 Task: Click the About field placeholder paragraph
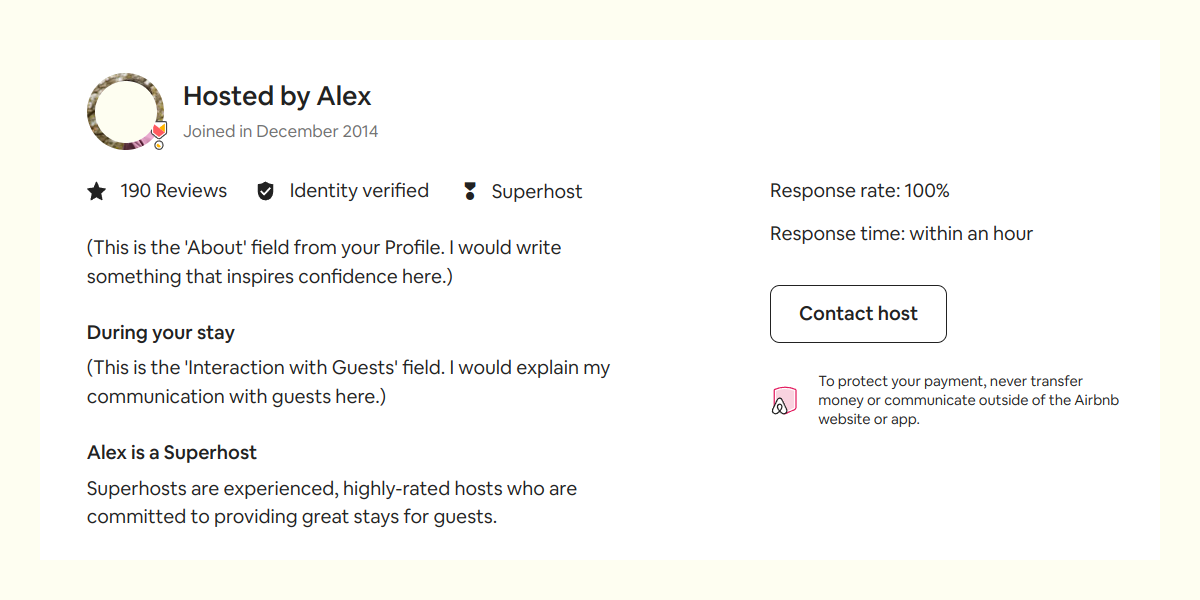click(x=324, y=262)
